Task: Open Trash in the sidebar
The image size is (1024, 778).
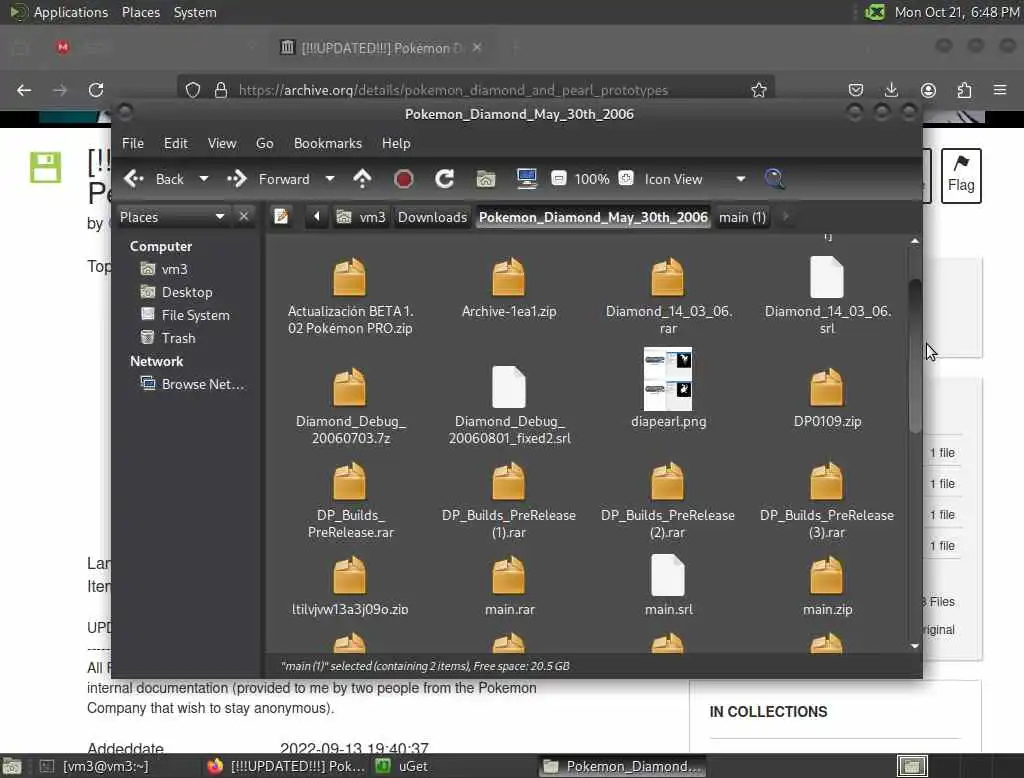Action: tap(168, 338)
